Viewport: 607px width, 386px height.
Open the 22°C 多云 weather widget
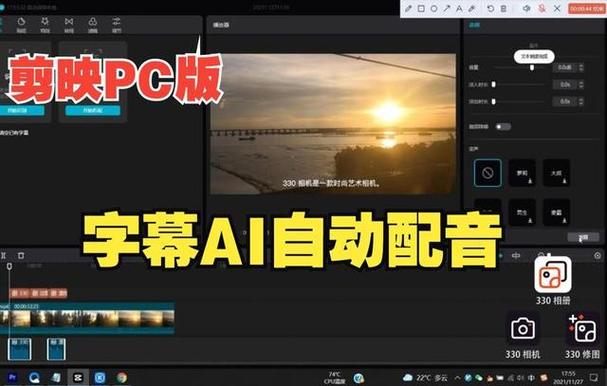(425, 377)
